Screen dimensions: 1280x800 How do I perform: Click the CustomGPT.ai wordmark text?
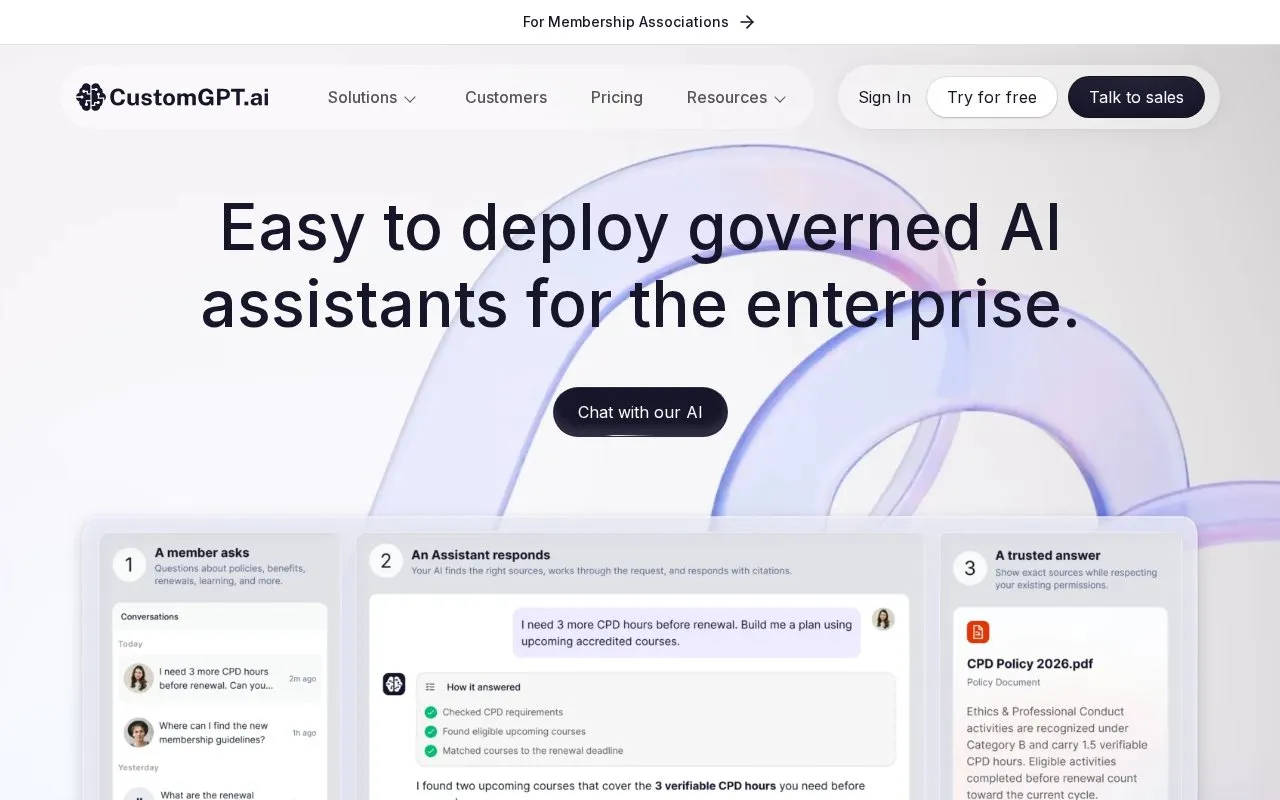(189, 97)
